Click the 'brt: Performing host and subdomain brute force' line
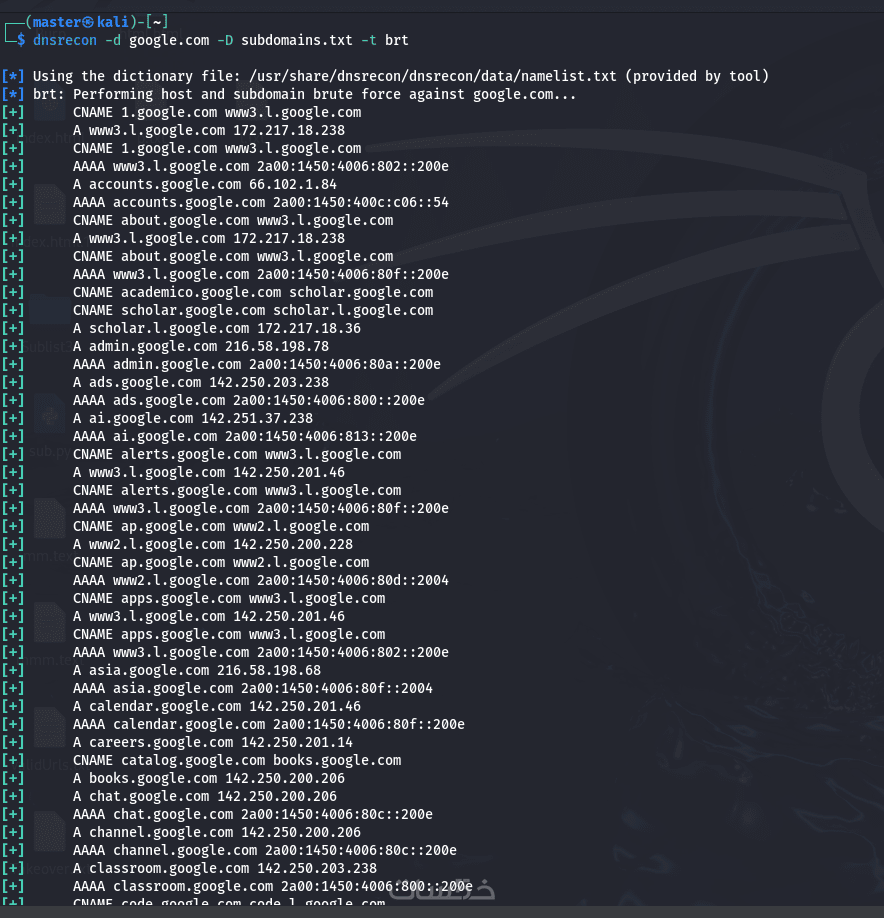Screen dimensions: 884x918 pyautogui.click(x=304, y=94)
